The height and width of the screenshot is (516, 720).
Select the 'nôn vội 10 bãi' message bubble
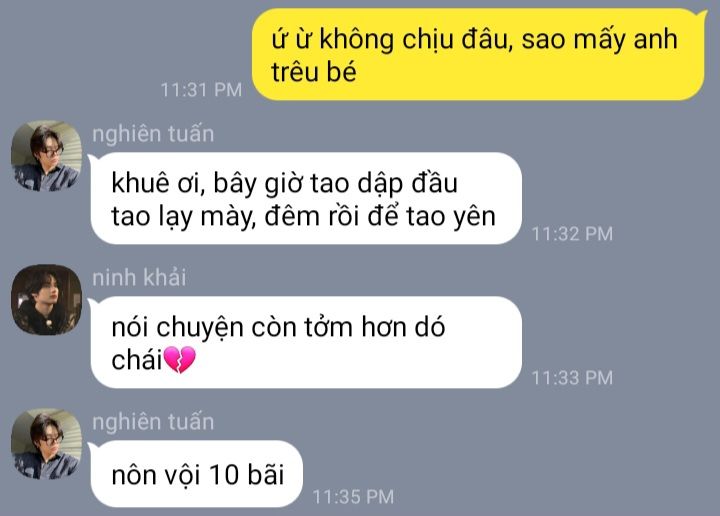coord(197,474)
